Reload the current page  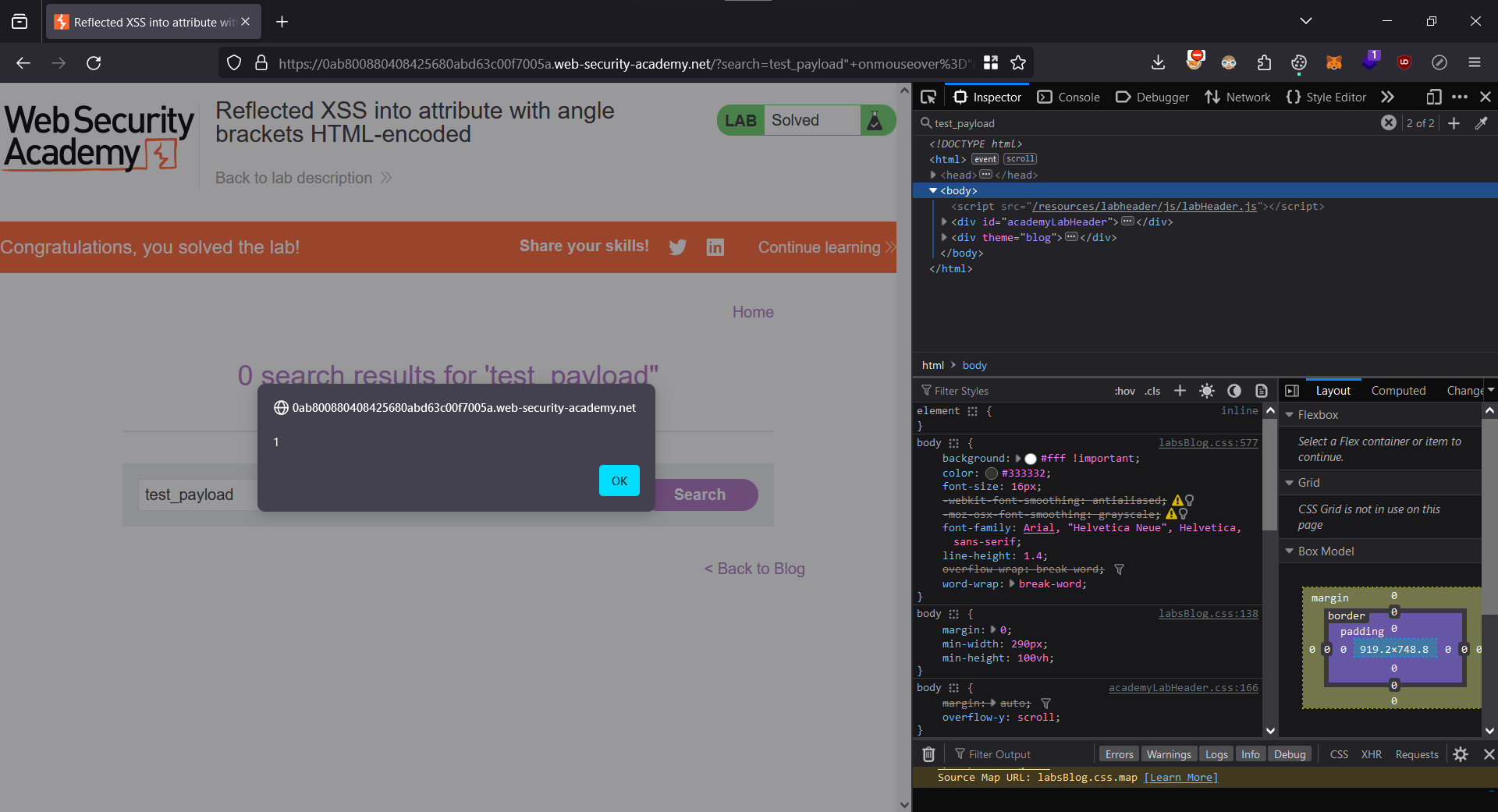(94, 62)
